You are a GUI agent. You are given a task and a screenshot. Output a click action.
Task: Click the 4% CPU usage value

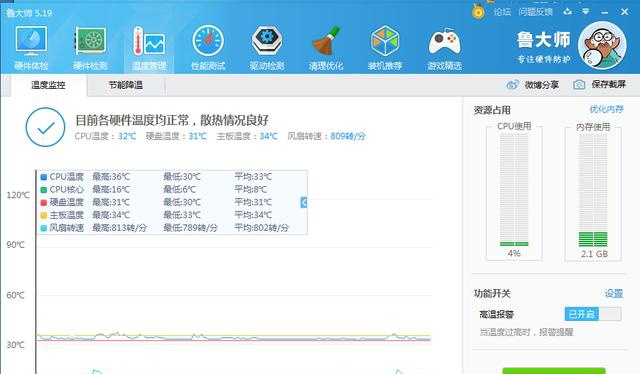pos(514,253)
